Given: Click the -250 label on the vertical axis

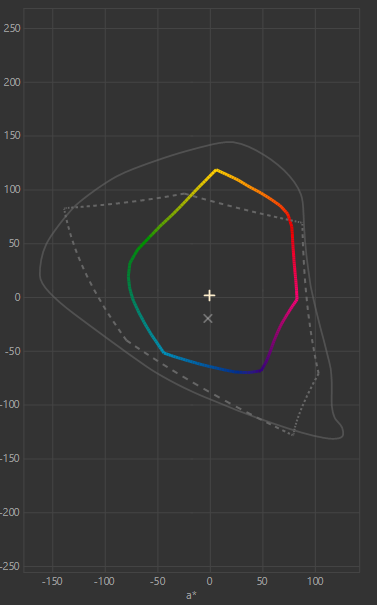Looking at the screenshot, I should 10,566.
